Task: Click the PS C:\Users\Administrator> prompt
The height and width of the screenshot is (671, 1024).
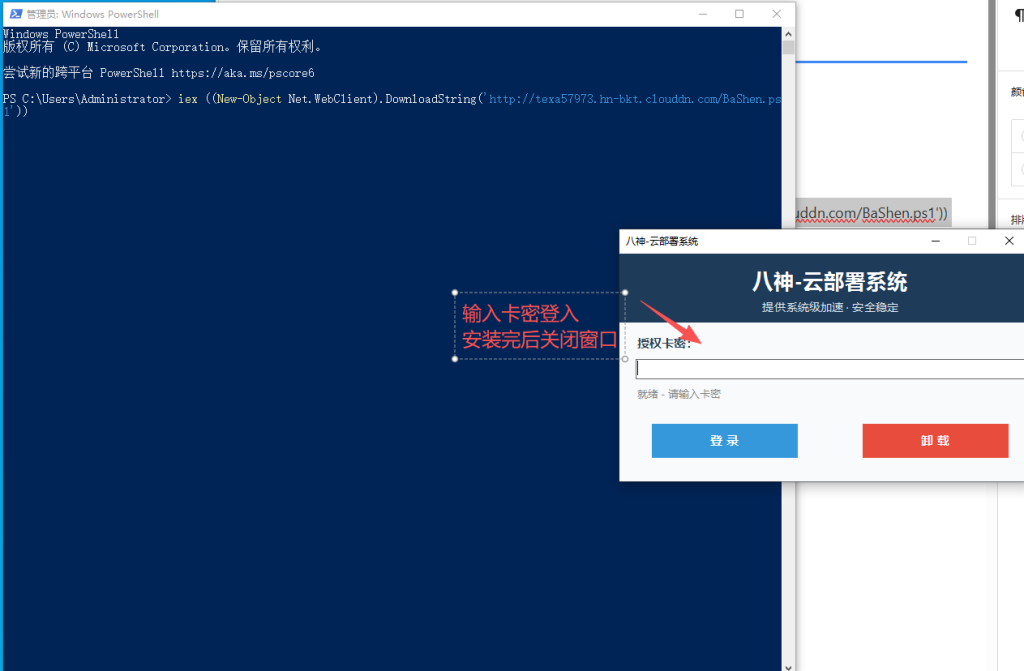Action: click(x=87, y=99)
